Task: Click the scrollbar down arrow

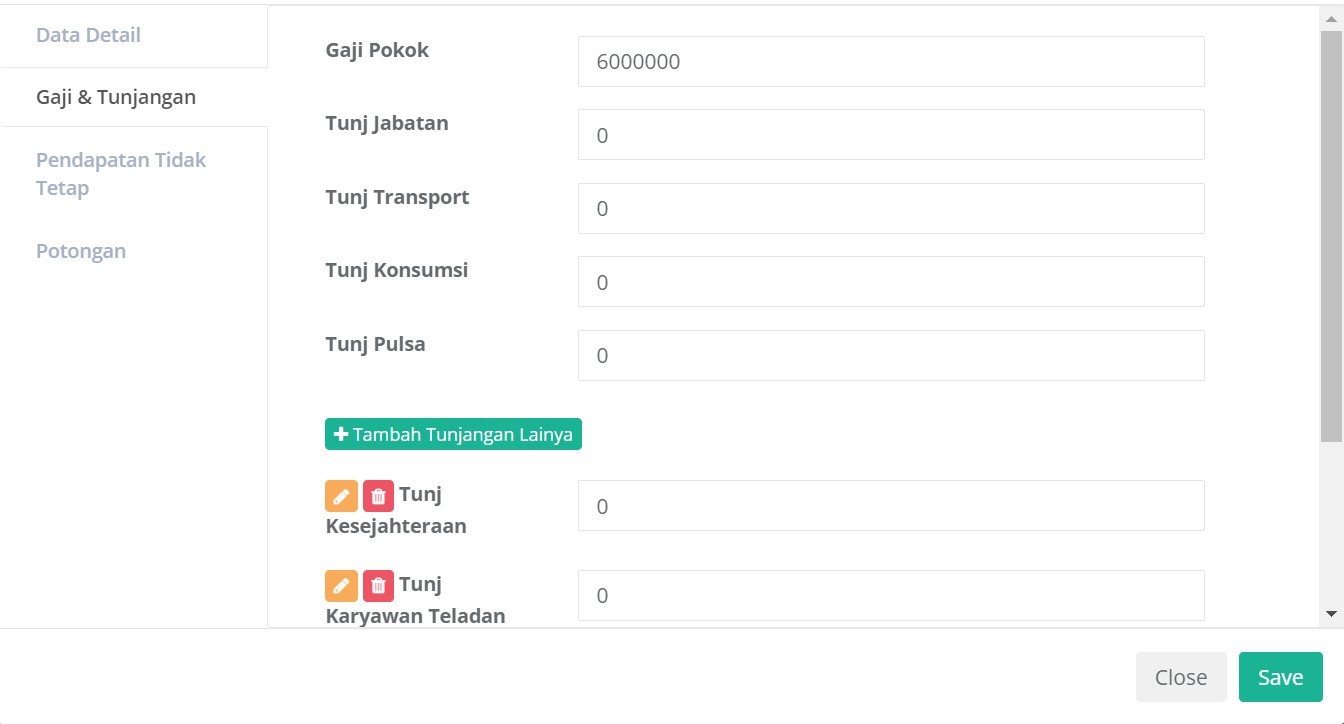Action: (1331, 613)
